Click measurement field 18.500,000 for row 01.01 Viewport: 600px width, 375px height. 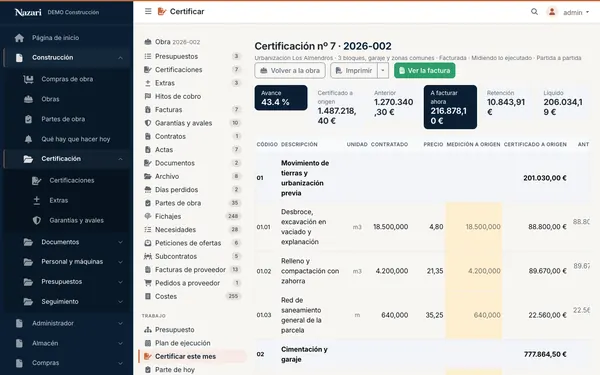click(x=474, y=227)
